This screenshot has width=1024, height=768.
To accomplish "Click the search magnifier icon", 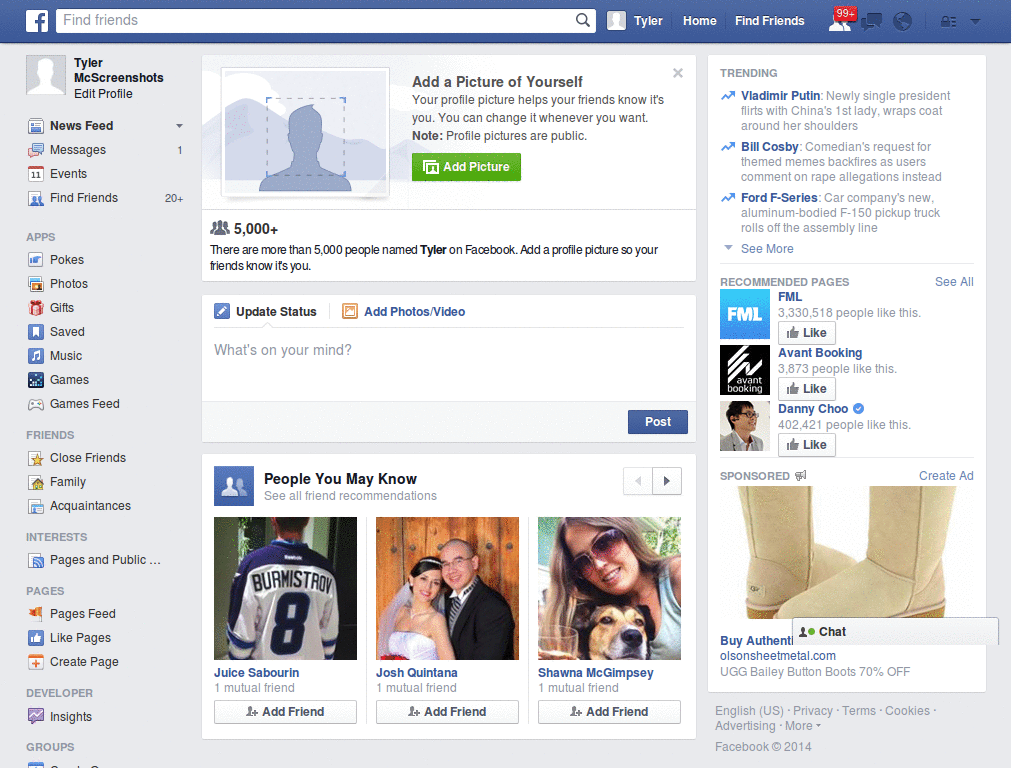I will [x=583, y=20].
